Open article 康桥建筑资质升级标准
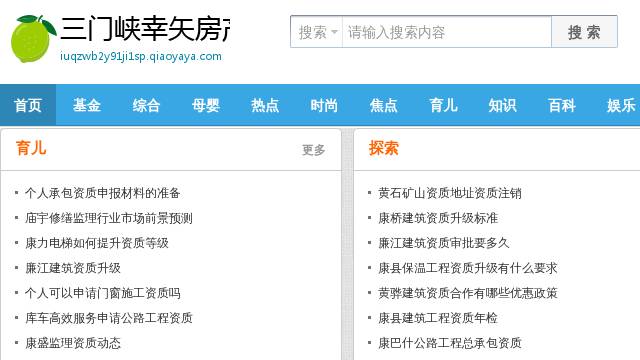This screenshot has width=640, height=360. (438, 218)
